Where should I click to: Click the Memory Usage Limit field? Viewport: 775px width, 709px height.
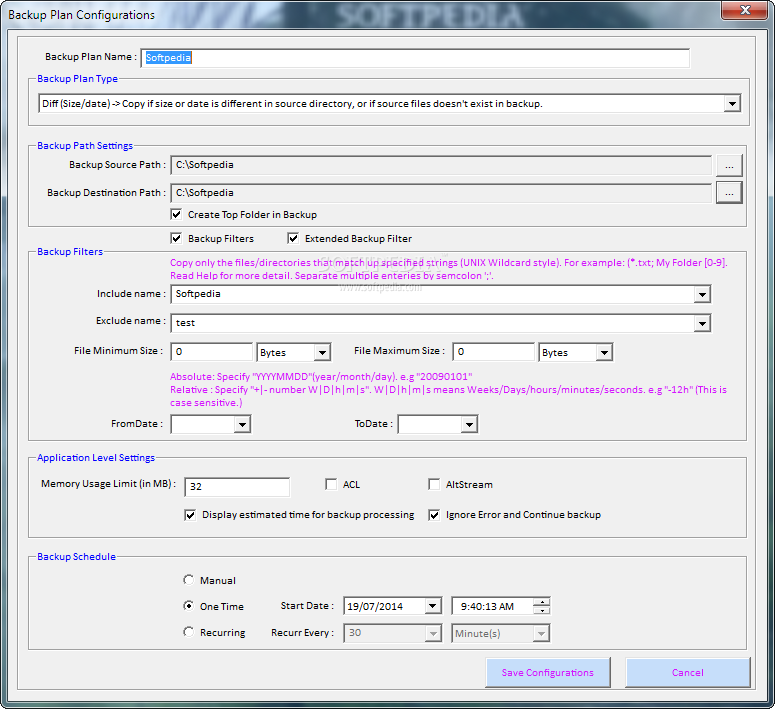coord(237,487)
